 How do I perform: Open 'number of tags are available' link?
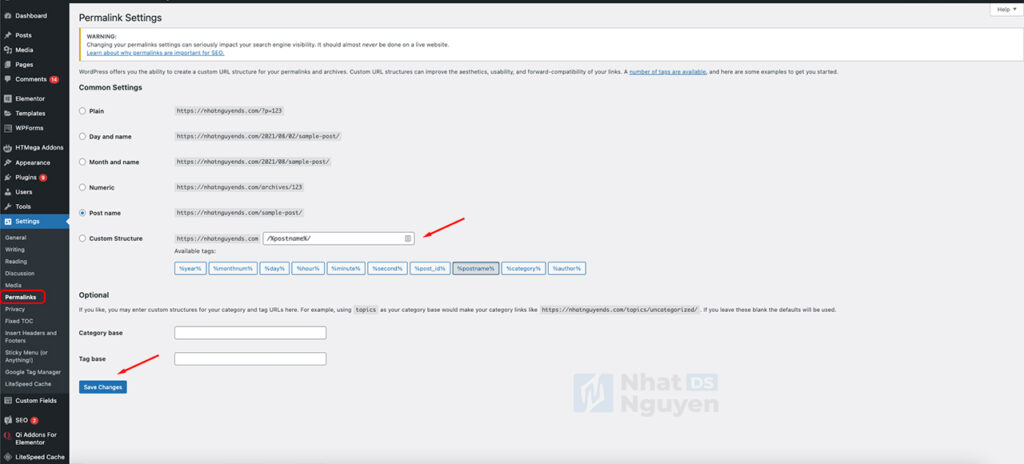click(667, 71)
